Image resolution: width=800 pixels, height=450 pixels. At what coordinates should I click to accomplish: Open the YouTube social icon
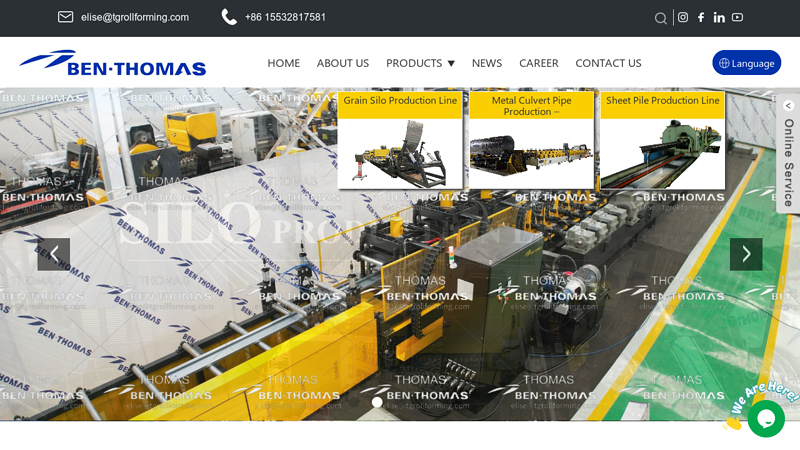(x=737, y=17)
